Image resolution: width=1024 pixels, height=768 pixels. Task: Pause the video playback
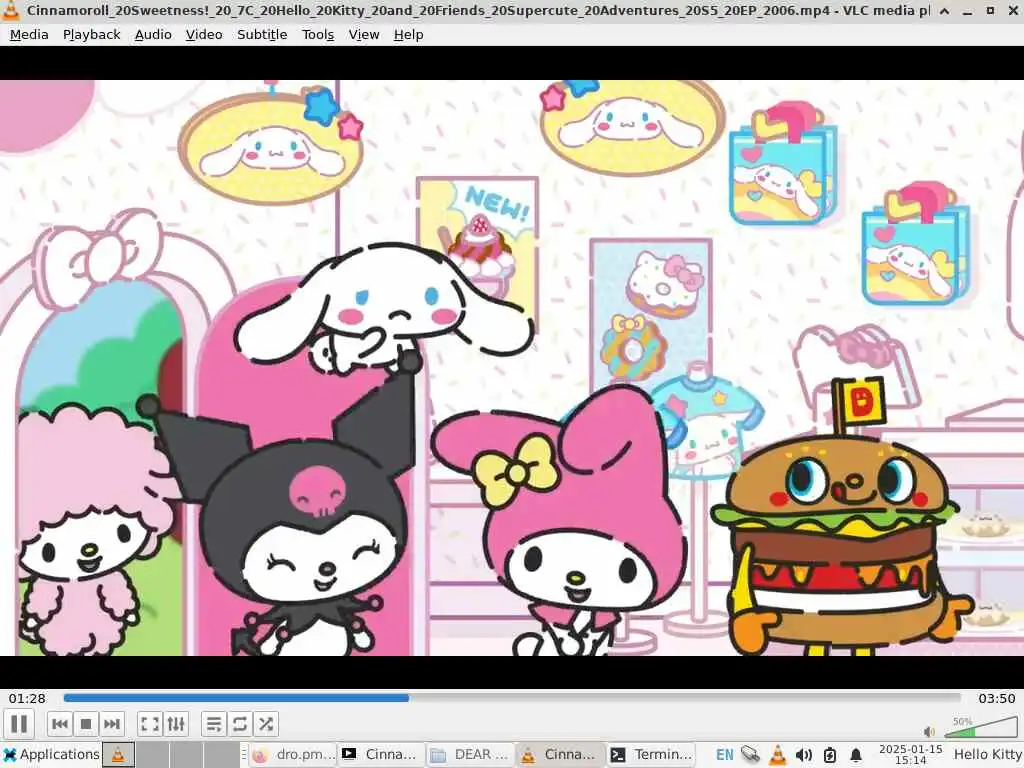(x=19, y=724)
